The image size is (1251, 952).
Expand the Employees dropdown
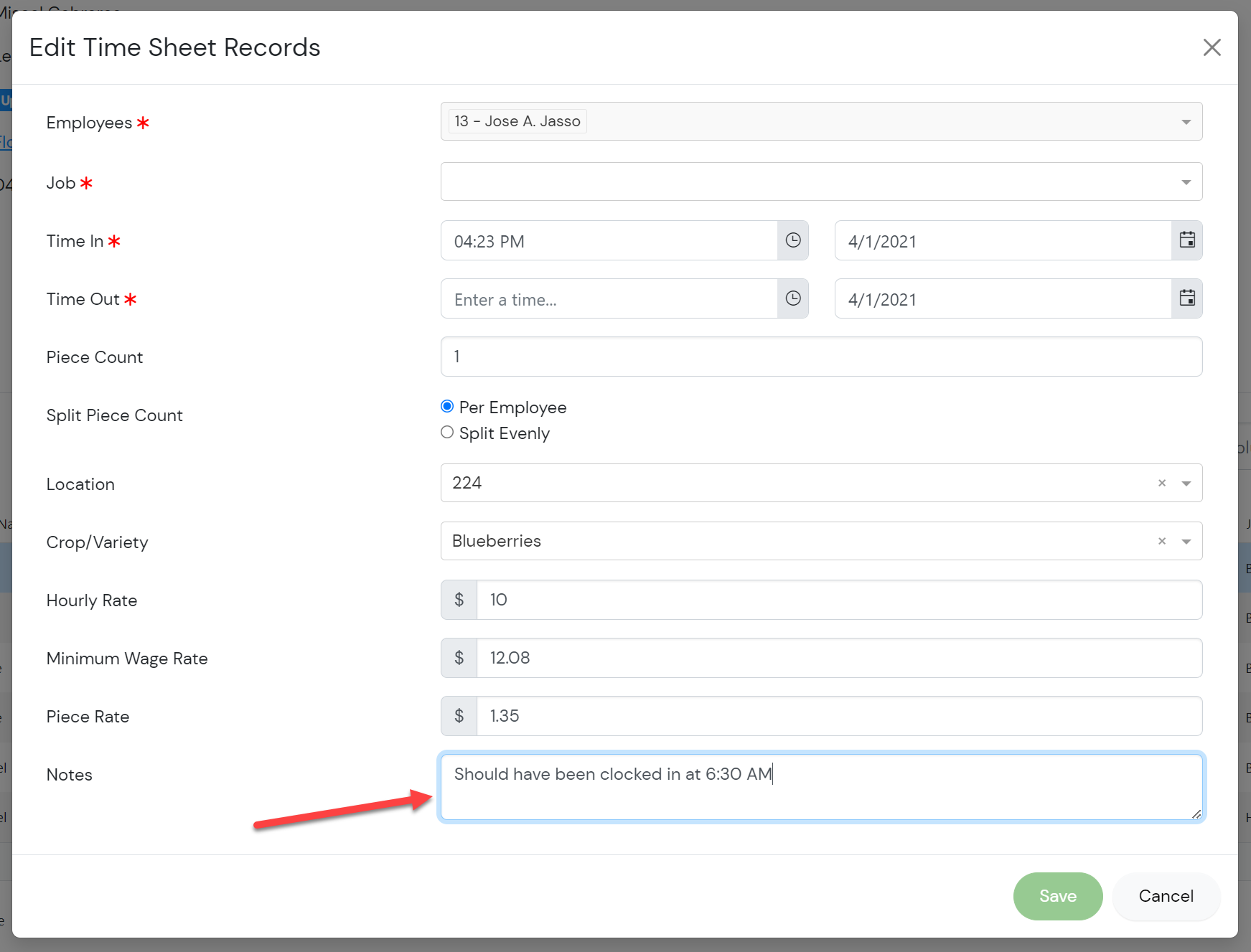coord(1186,122)
